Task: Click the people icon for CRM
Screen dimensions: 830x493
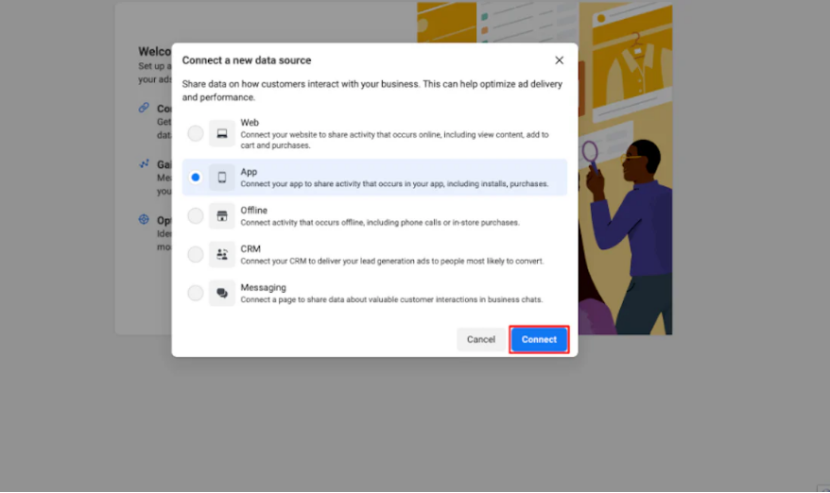Action: (221, 255)
